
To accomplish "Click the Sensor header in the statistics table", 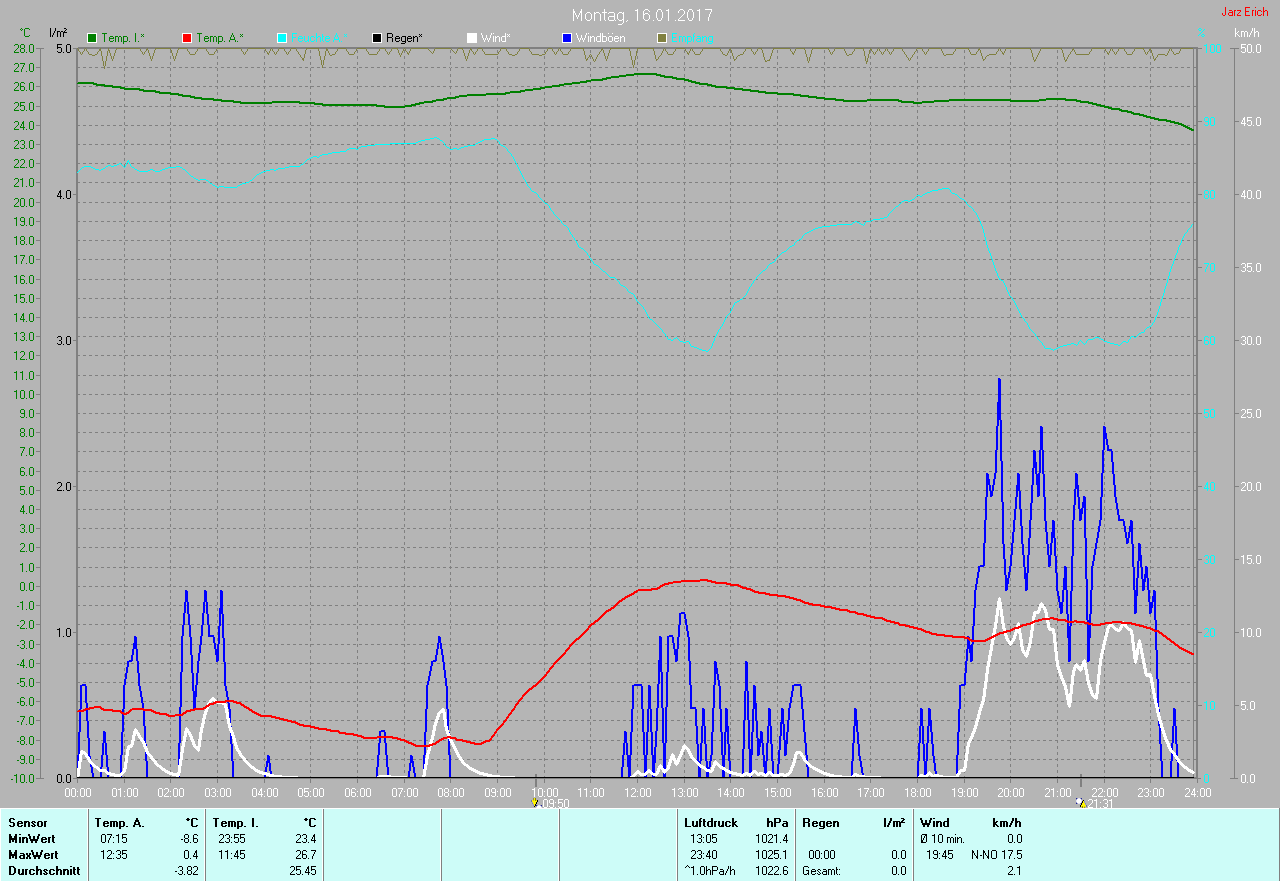I will pos(27,822).
